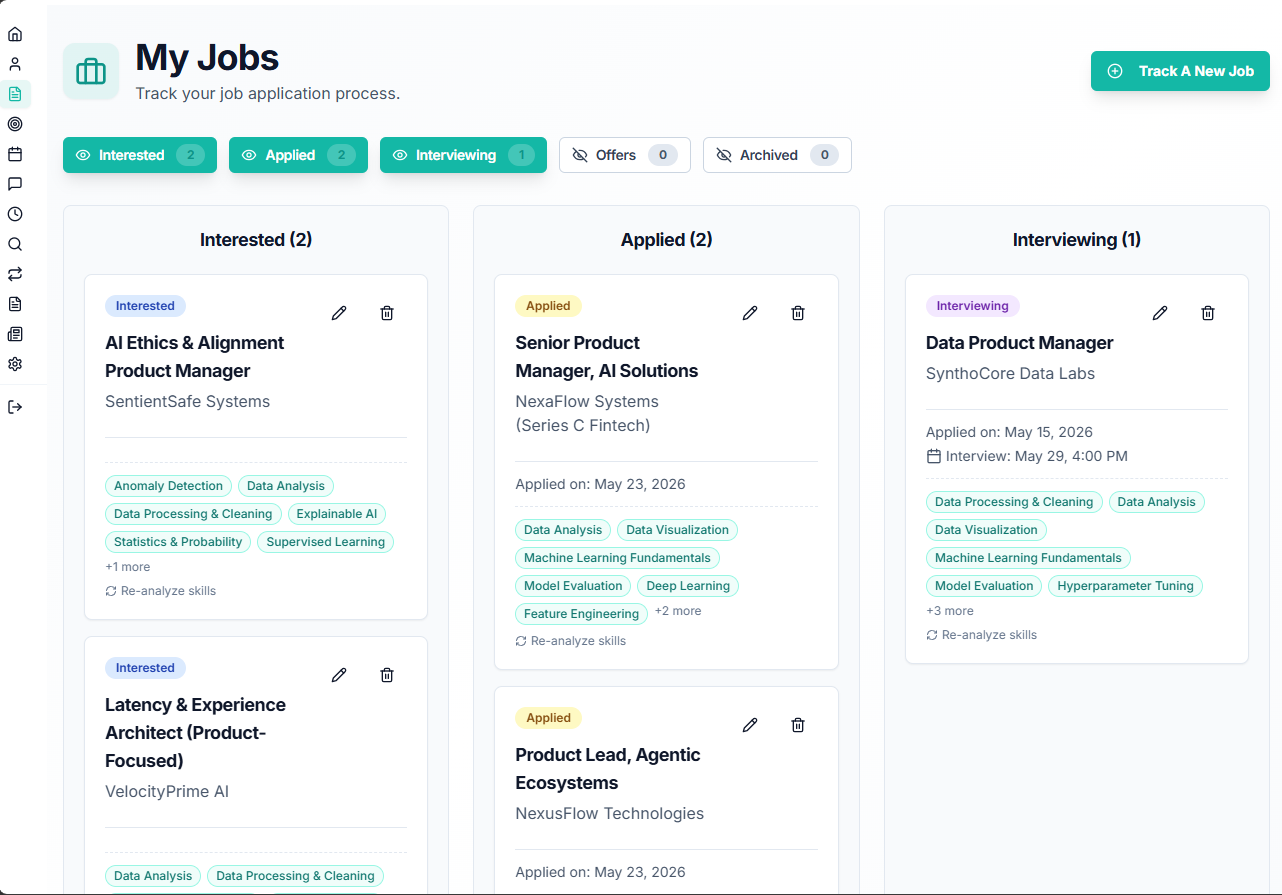Click Track A New Job button
Screen dimensions: 1282x895
(x=1180, y=71)
